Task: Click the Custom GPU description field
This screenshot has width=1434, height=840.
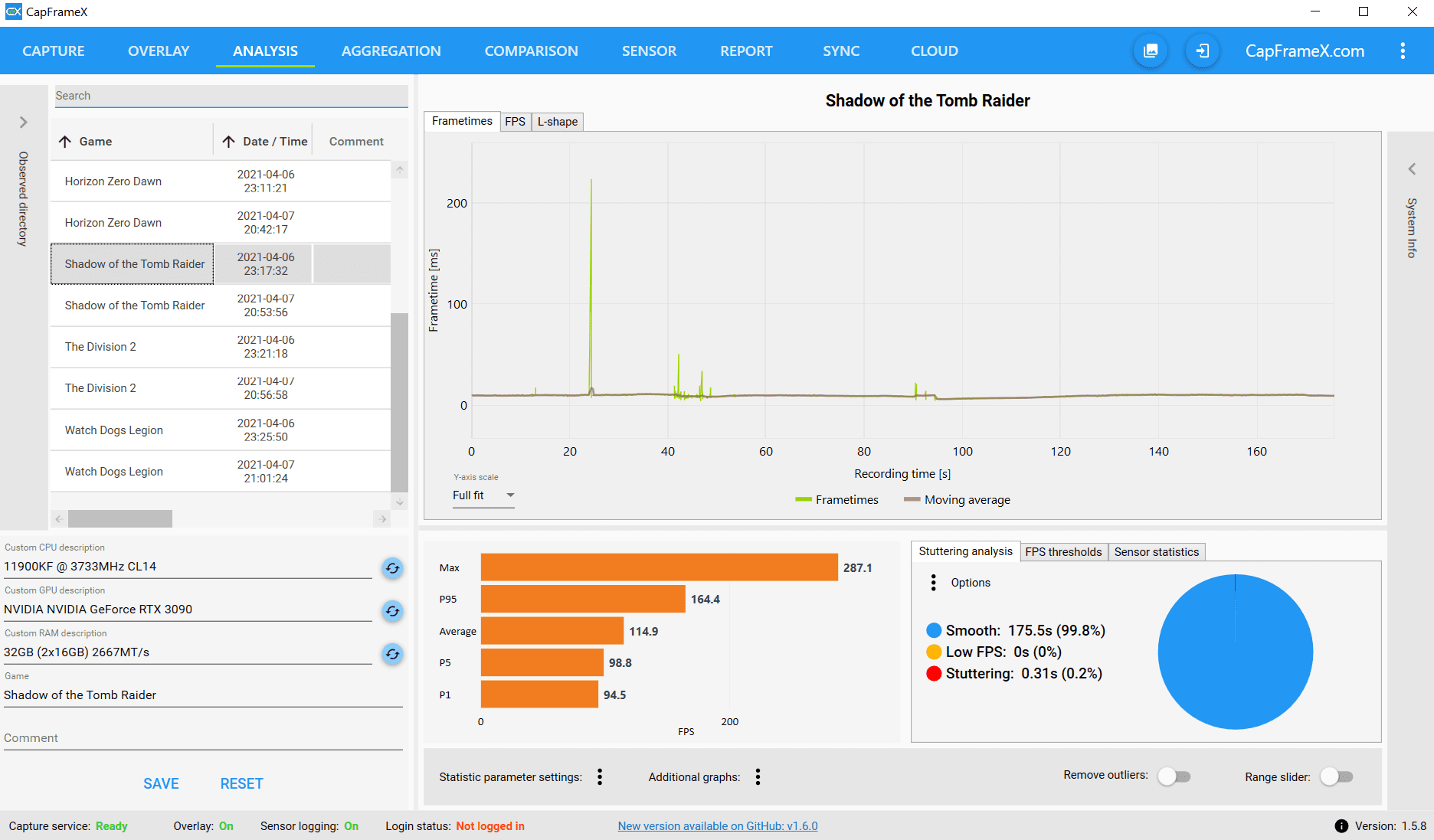Action: [188, 610]
